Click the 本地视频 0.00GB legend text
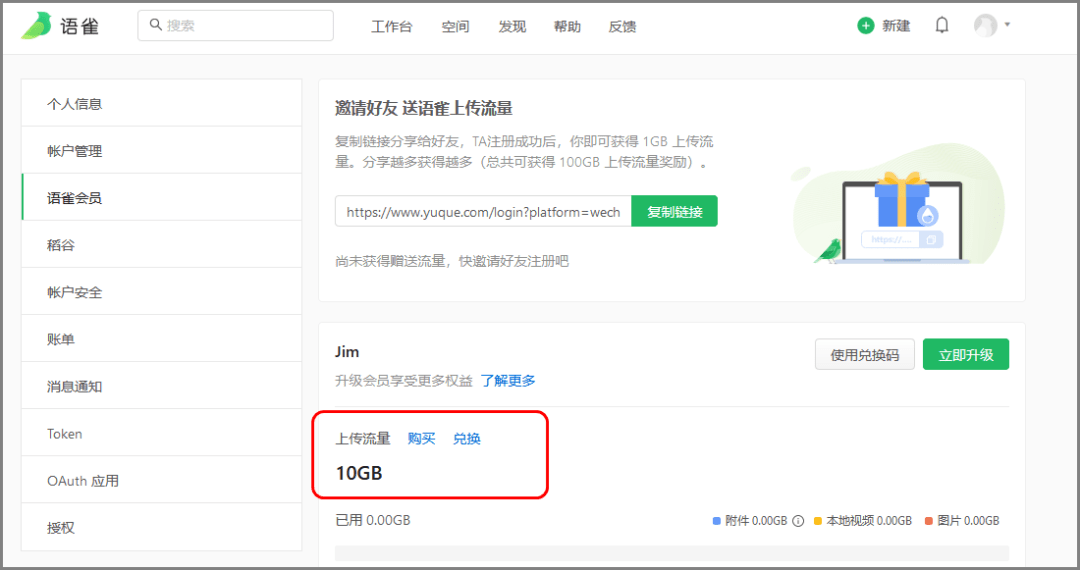The image size is (1080, 570). [x=869, y=521]
